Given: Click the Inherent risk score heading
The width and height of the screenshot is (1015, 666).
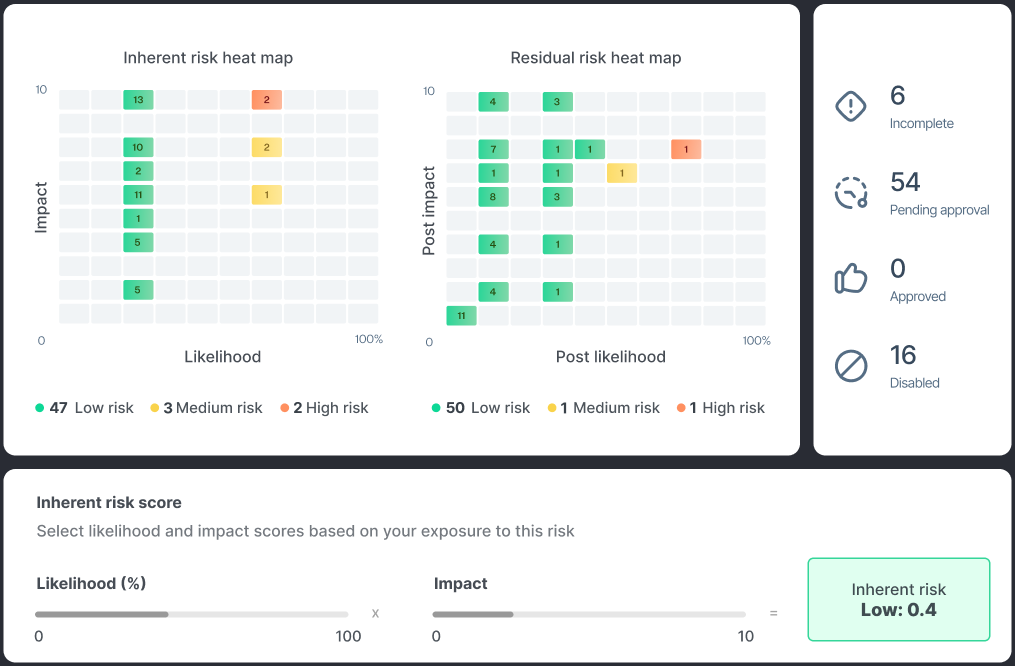Looking at the screenshot, I should point(109,503).
